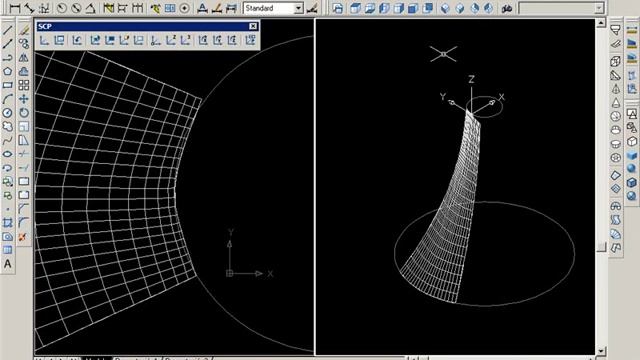Click the Aligned Dimension tool
The height and width of the screenshot is (360, 640).
(29, 8)
